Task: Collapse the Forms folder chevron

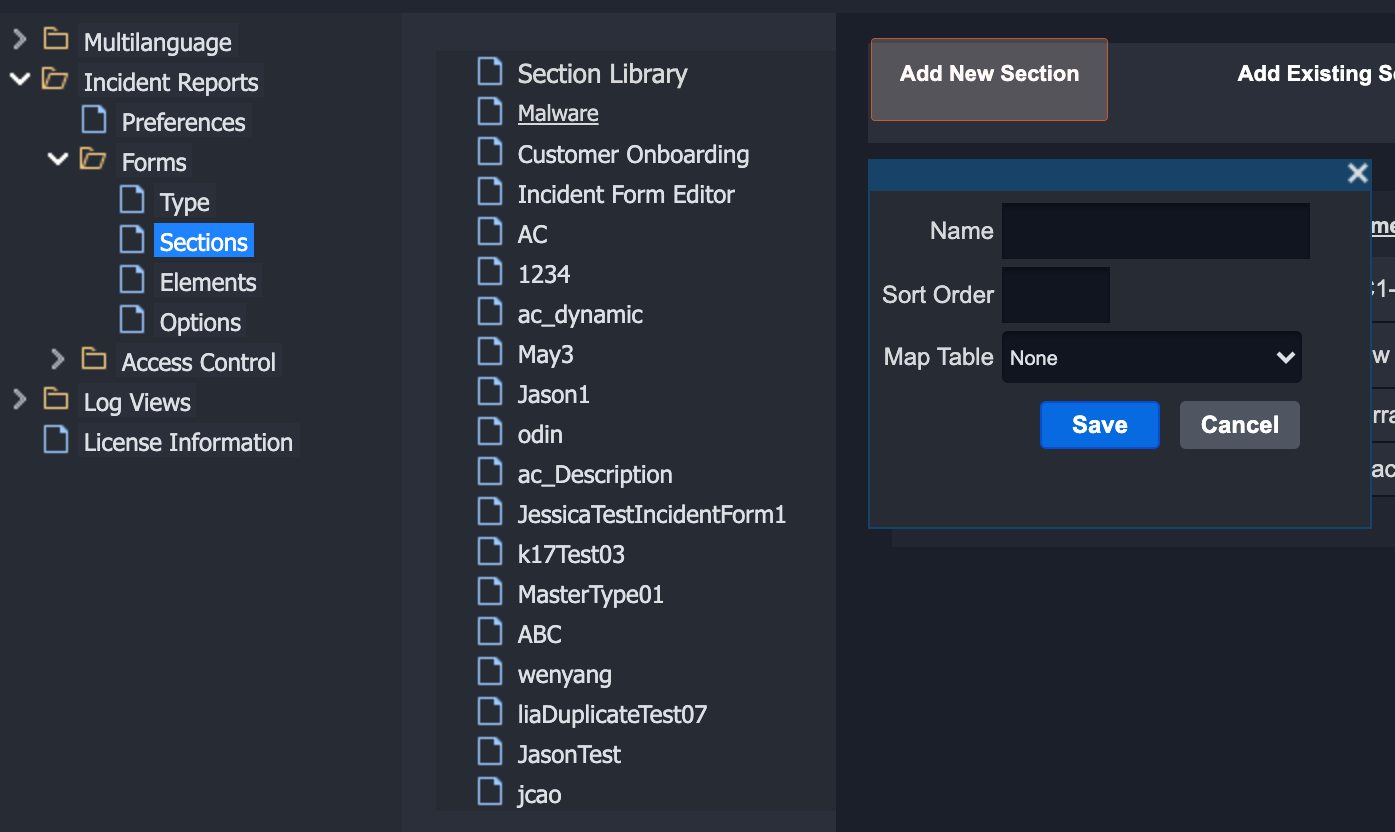Action: point(58,159)
